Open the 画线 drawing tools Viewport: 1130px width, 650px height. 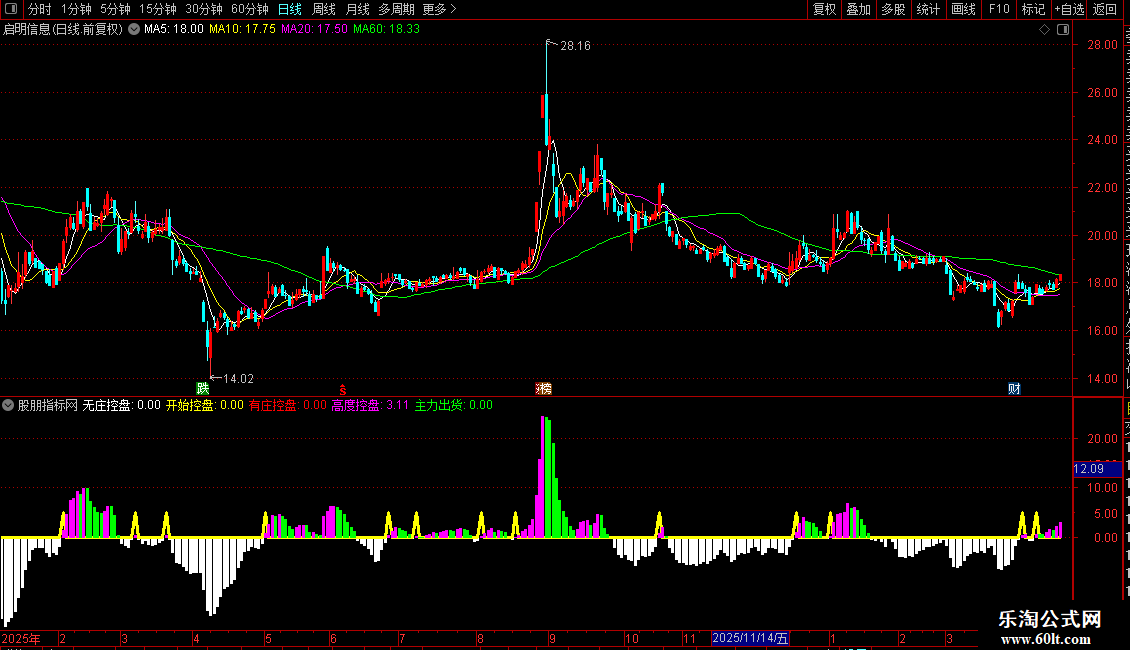964,9
